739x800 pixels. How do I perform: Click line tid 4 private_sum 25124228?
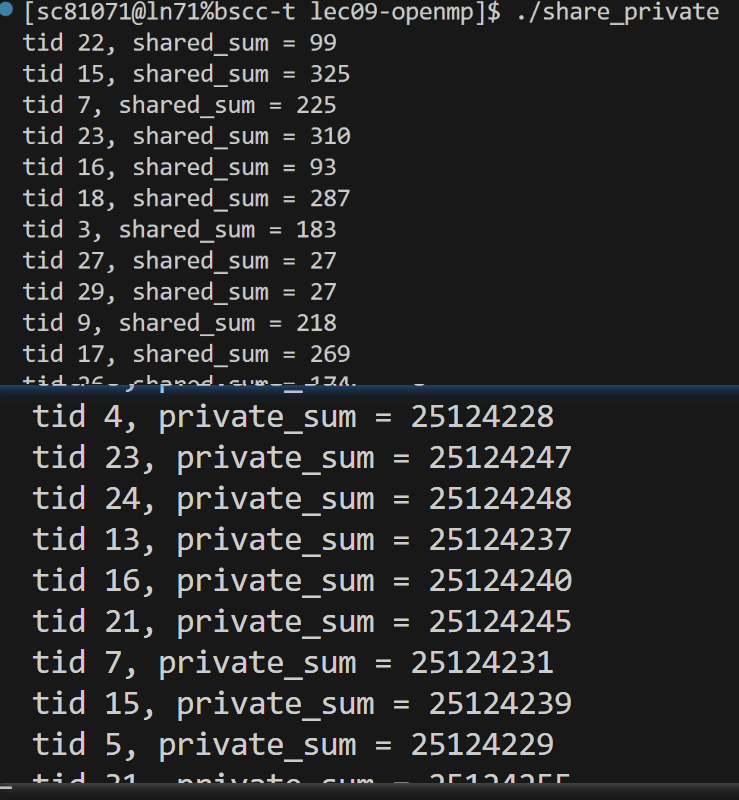[x=293, y=417]
